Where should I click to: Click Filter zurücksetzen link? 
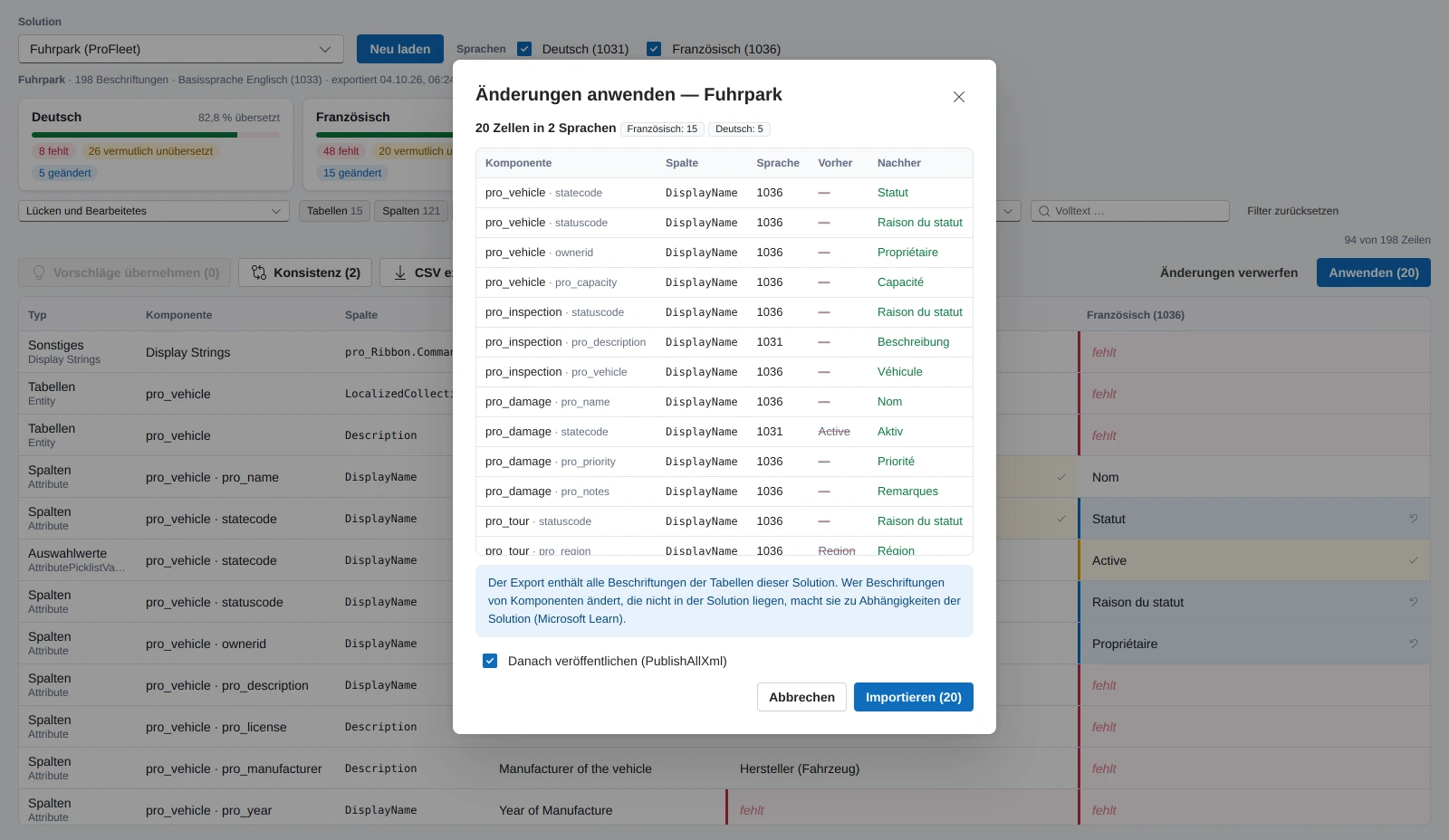pyautogui.click(x=1292, y=211)
